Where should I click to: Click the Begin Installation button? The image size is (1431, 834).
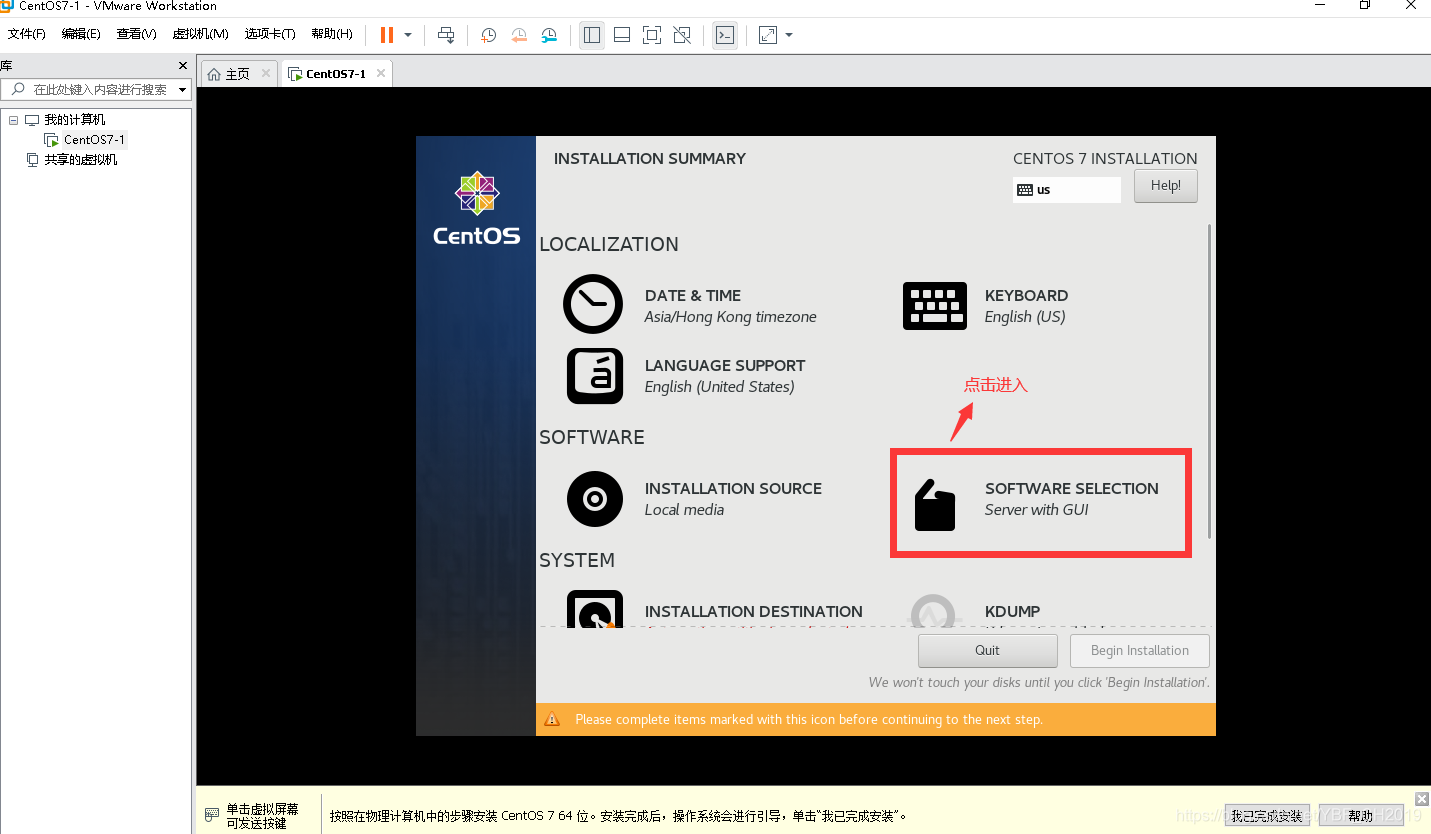point(1139,651)
